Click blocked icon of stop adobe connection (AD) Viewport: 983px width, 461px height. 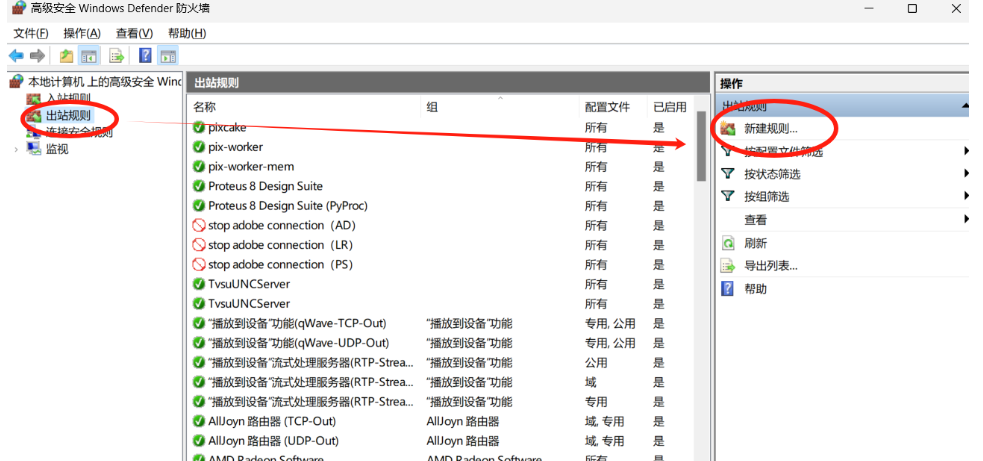[199, 225]
